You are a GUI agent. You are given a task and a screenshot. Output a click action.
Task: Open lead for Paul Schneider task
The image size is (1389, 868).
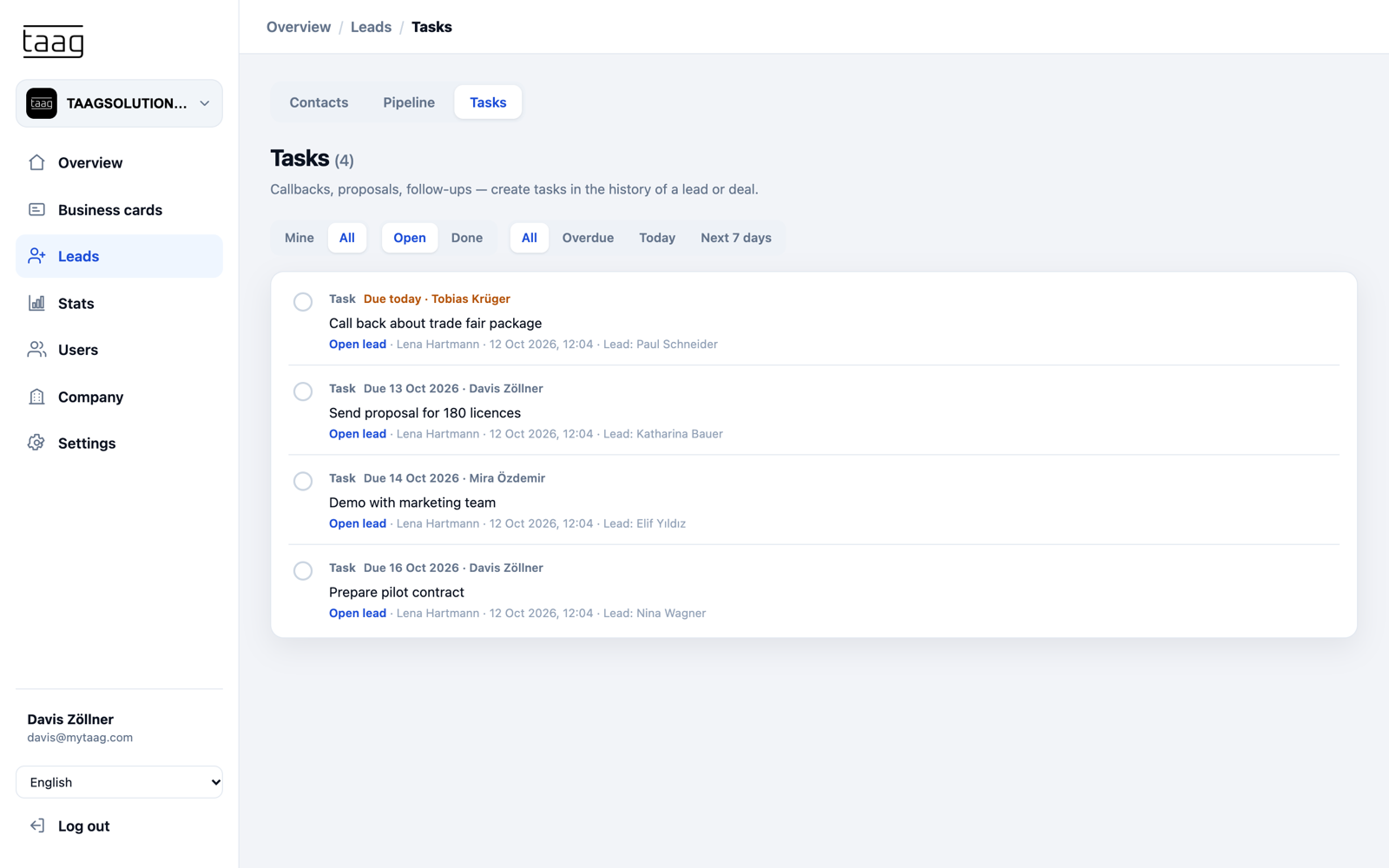click(358, 345)
